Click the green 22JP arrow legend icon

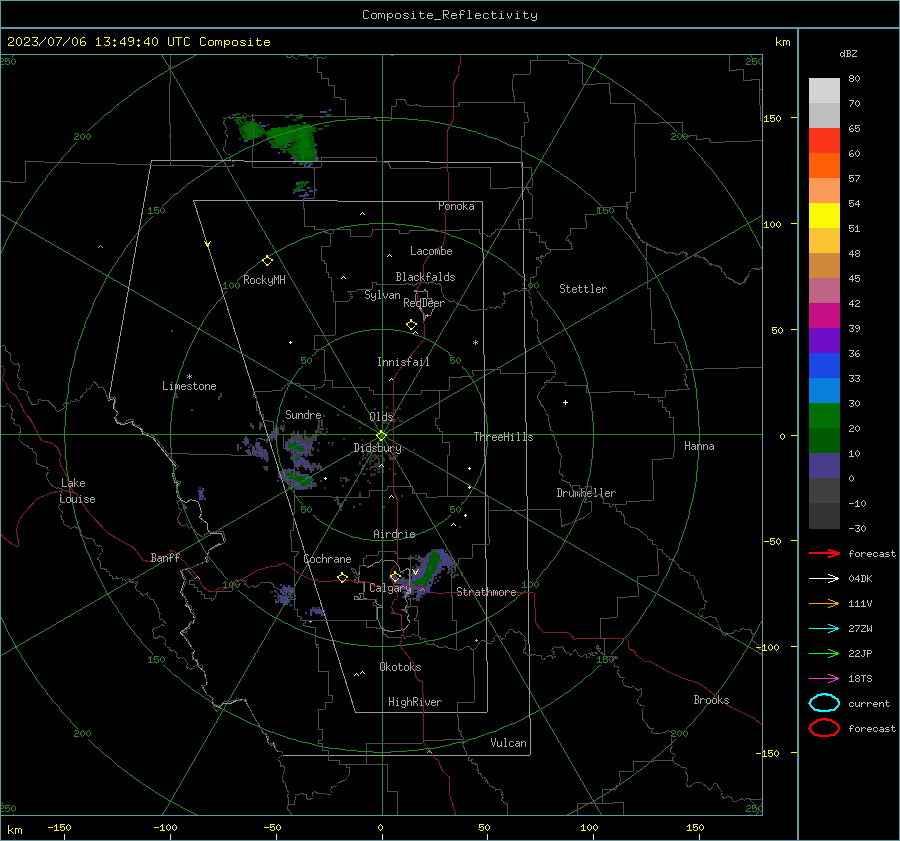pyautogui.click(x=824, y=653)
